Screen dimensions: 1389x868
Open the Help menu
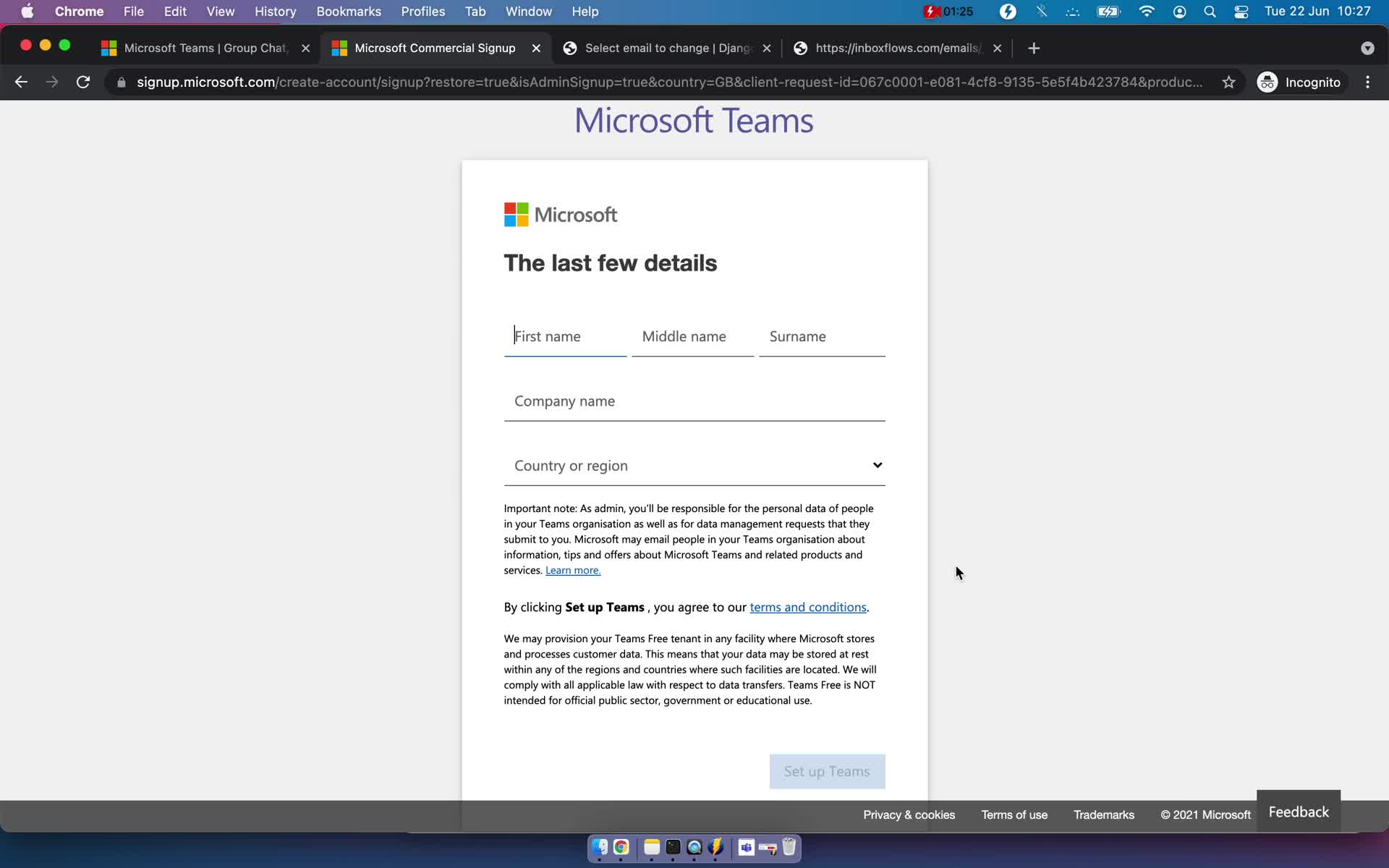click(585, 12)
